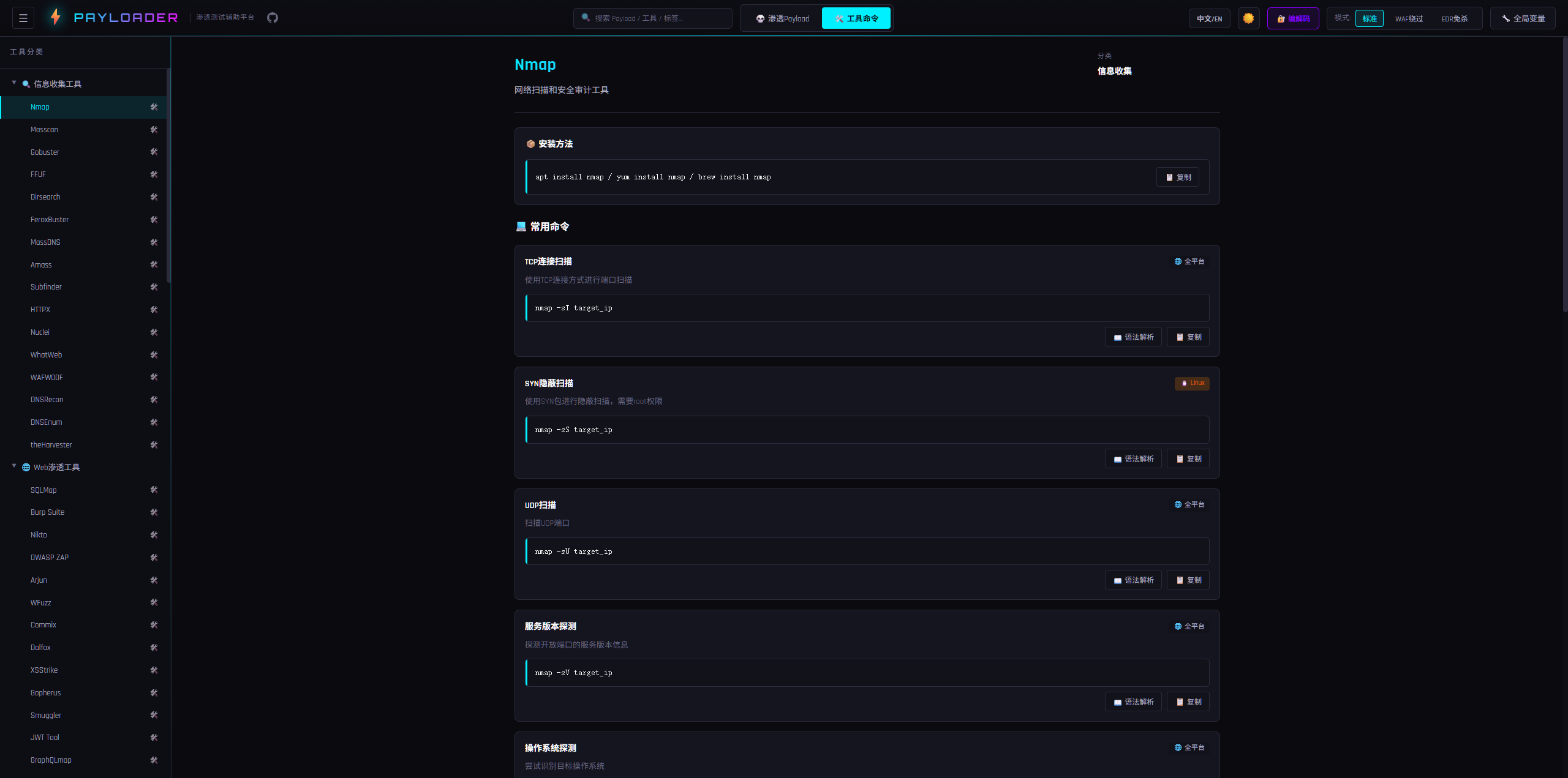Open 语法解析 for TCP连接扫描
Image resolution: width=1568 pixels, height=778 pixels.
click(x=1133, y=337)
